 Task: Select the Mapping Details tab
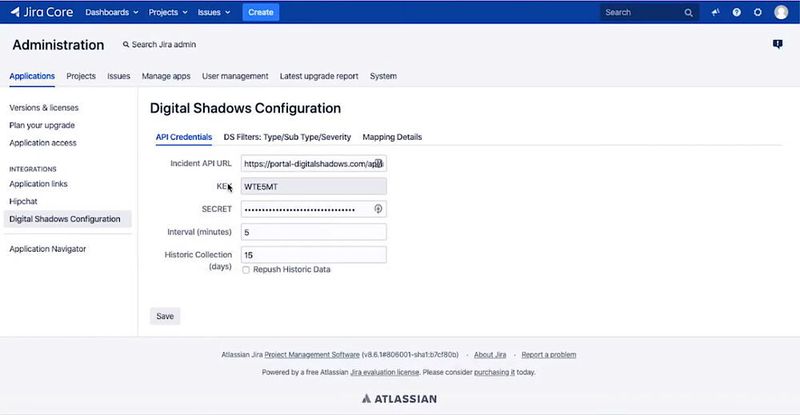coord(392,137)
